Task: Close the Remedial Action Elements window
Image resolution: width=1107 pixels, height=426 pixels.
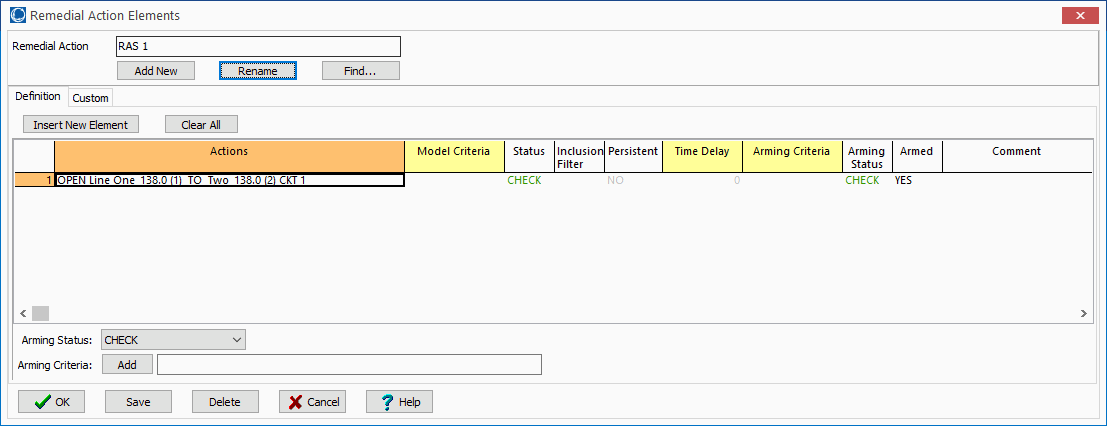Action: click(1079, 15)
